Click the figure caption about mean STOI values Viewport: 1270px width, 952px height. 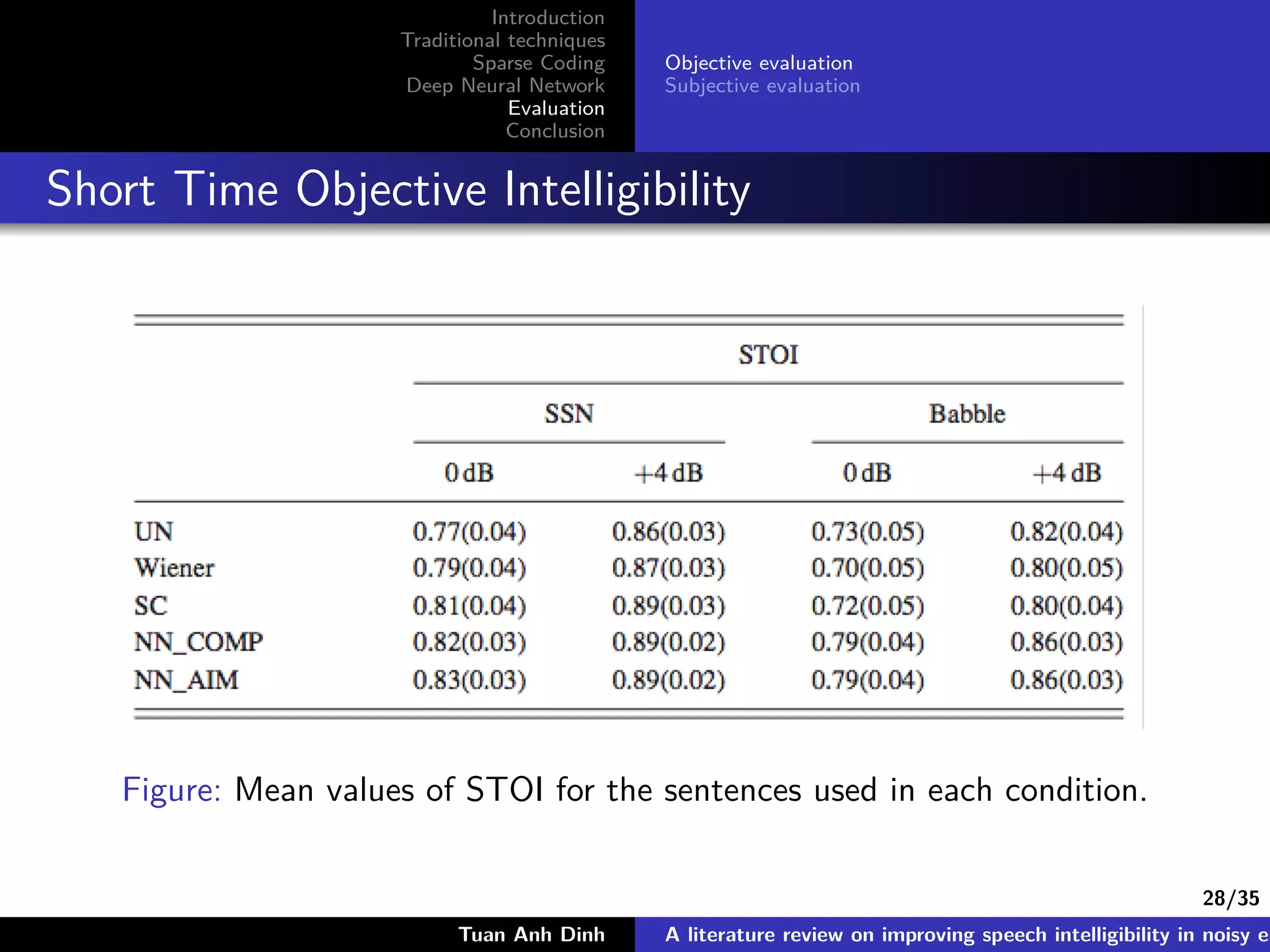[x=634, y=790]
